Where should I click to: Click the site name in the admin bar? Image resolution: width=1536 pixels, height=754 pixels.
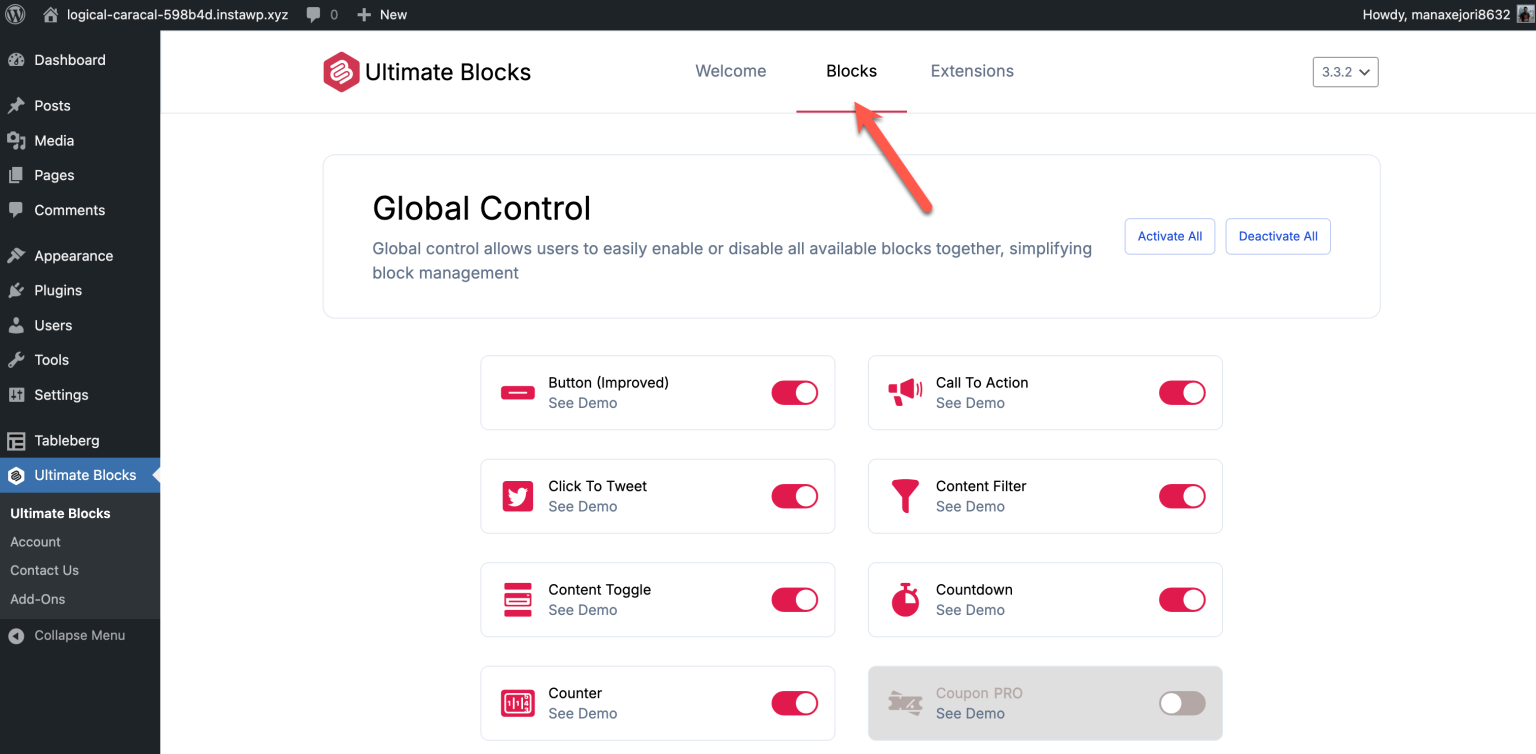coord(175,14)
